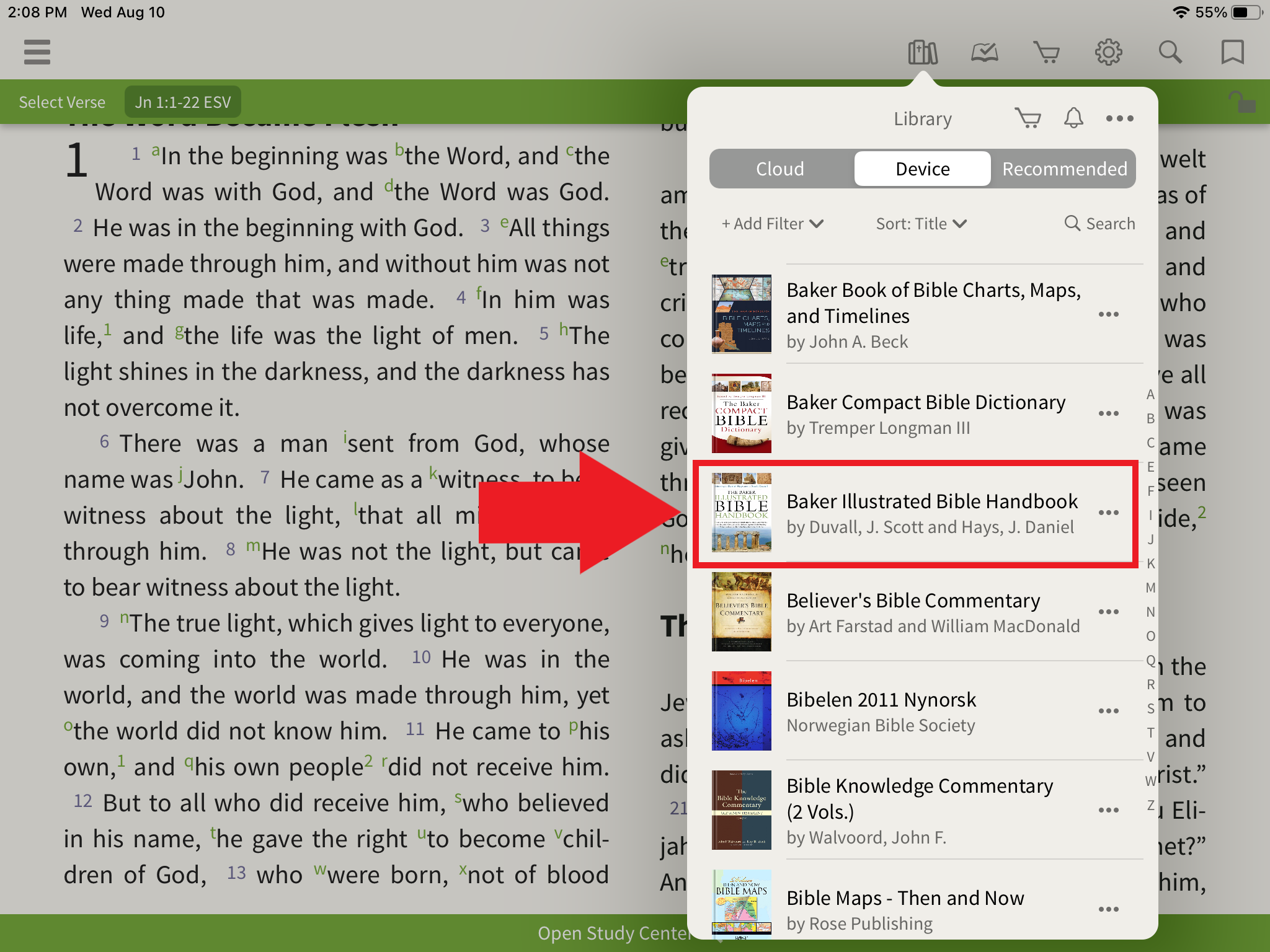
Task: Open Baker Book of Bible Charts cover thumbnail
Action: 742,314
